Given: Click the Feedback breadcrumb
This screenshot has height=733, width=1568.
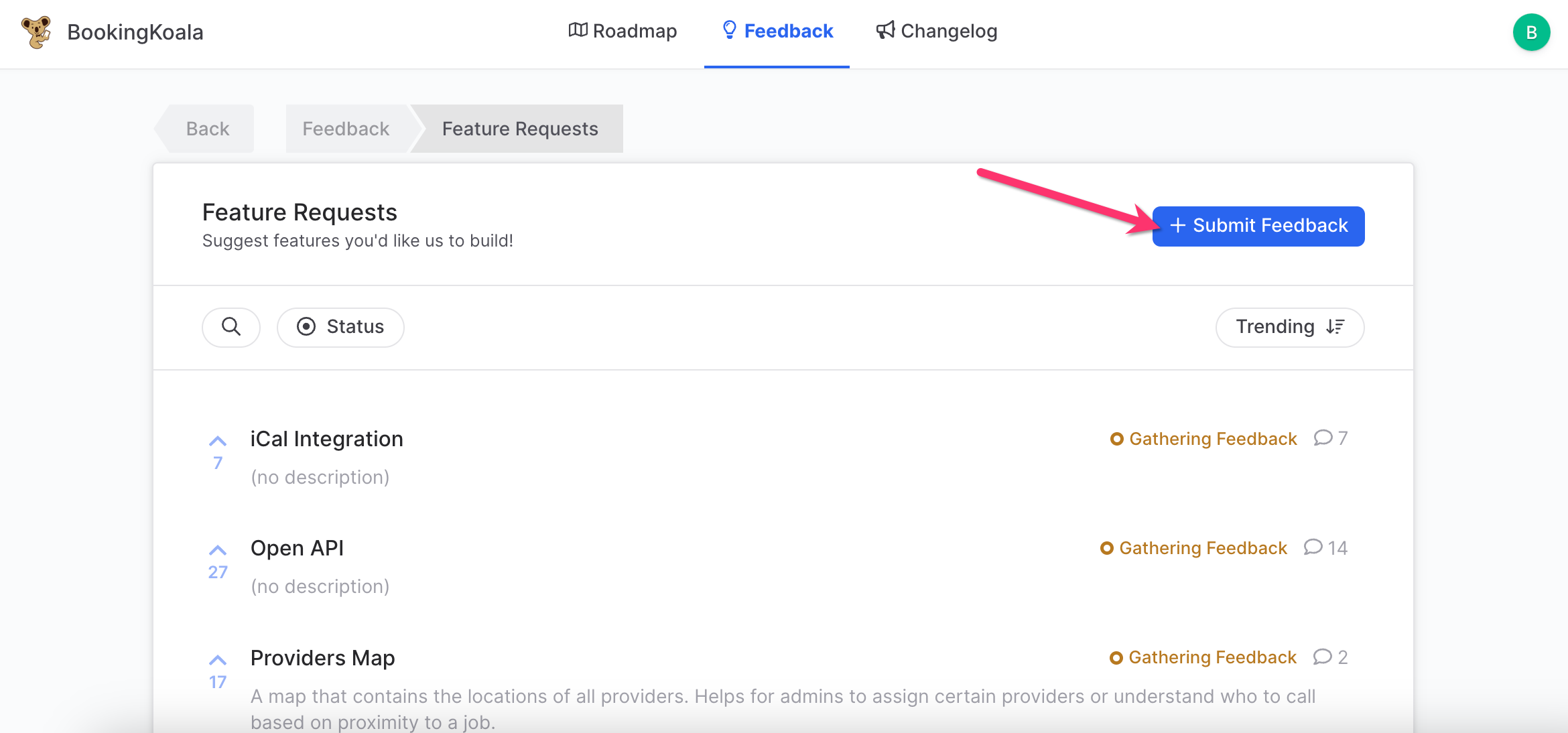Looking at the screenshot, I should (x=346, y=129).
